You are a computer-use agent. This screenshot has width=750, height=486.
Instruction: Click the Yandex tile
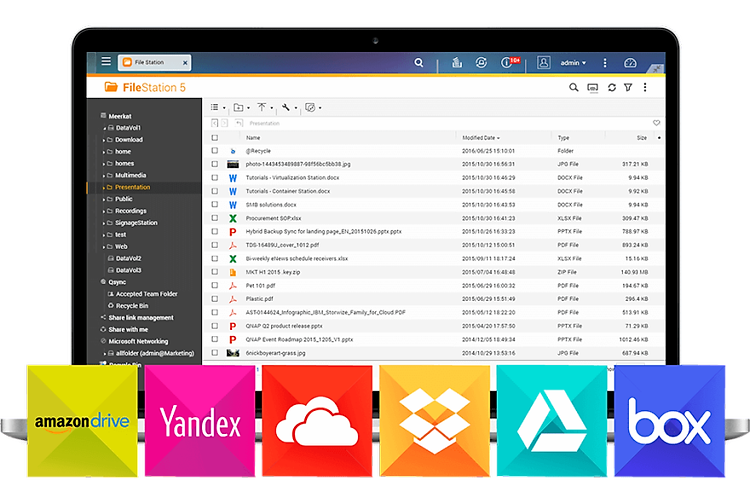tap(200, 421)
